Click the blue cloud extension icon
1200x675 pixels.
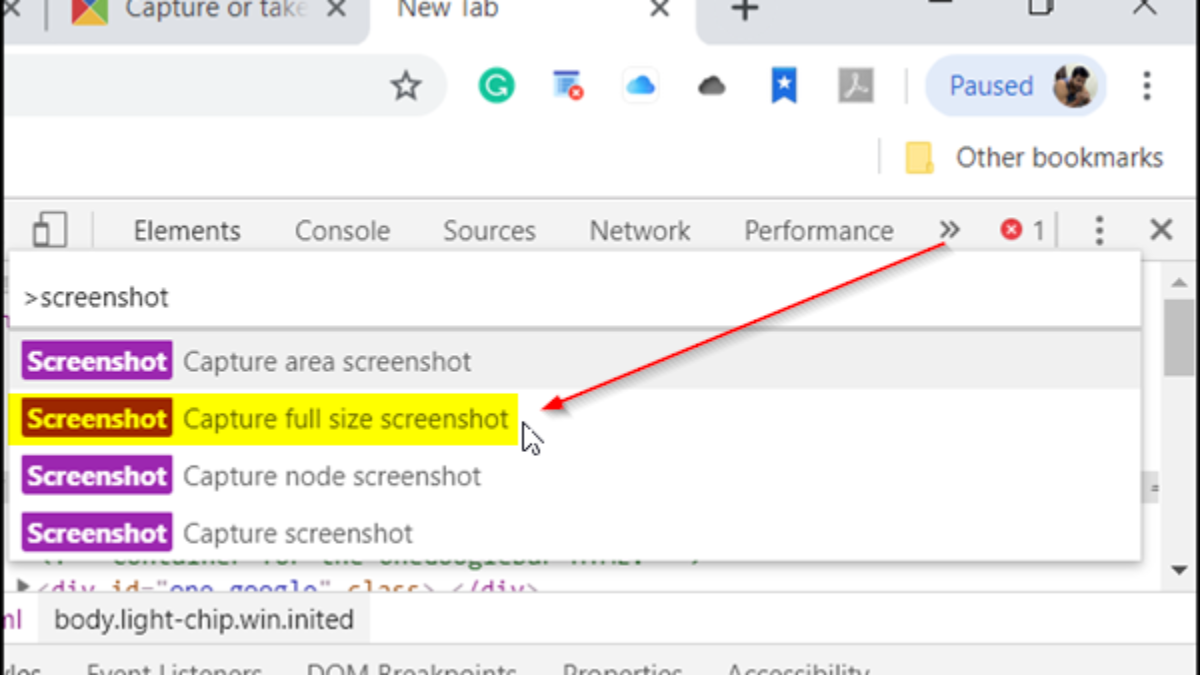640,86
